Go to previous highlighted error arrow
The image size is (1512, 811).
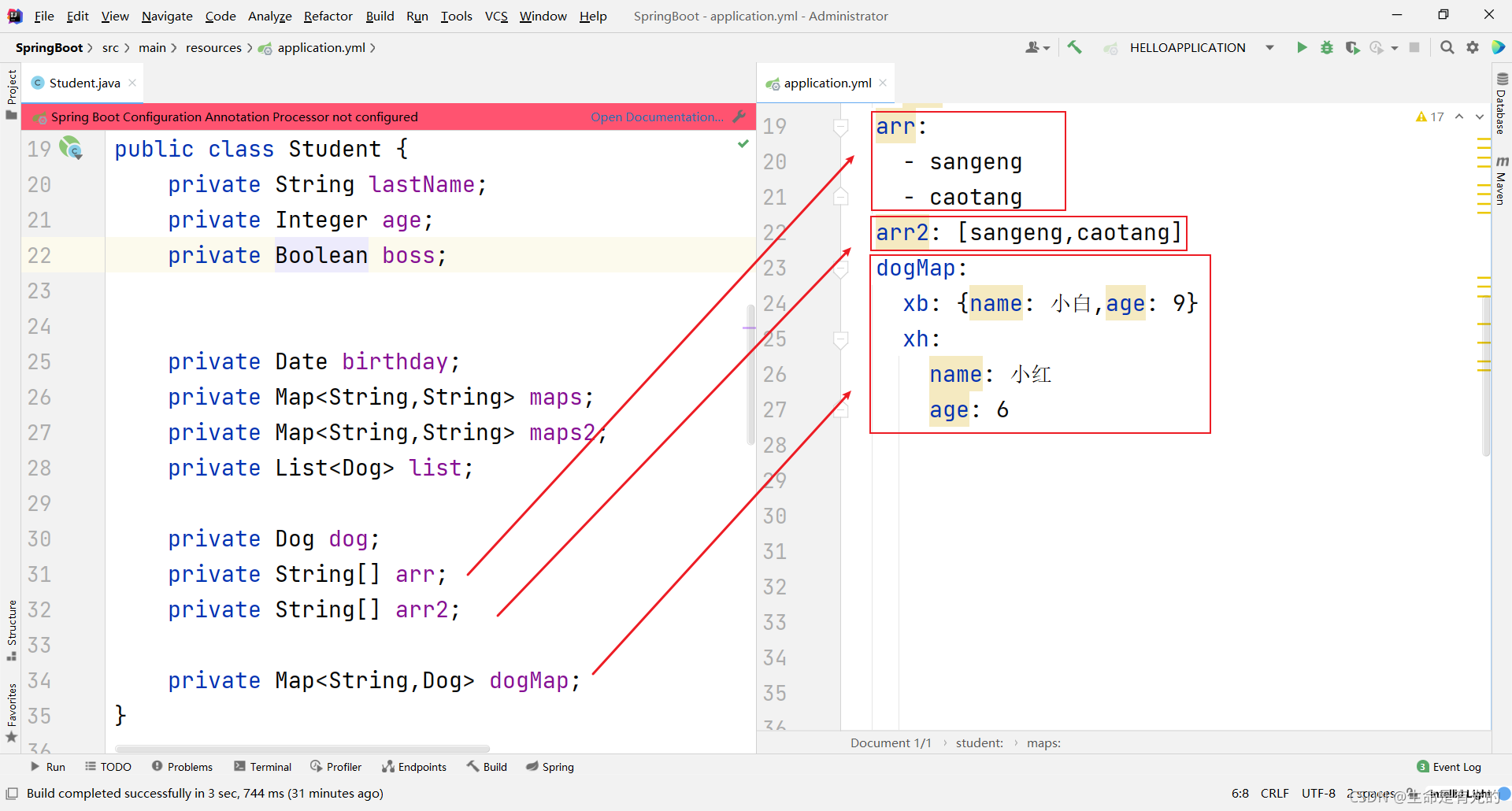1459,117
